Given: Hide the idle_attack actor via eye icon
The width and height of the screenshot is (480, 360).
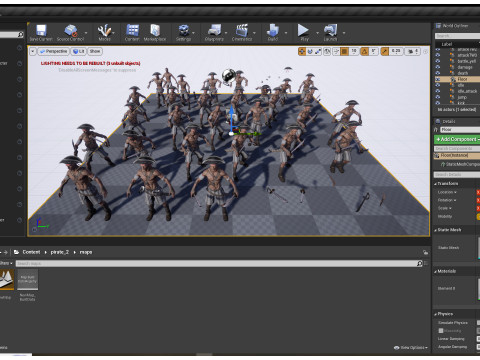Looking at the screenshot, I should 438,91.
